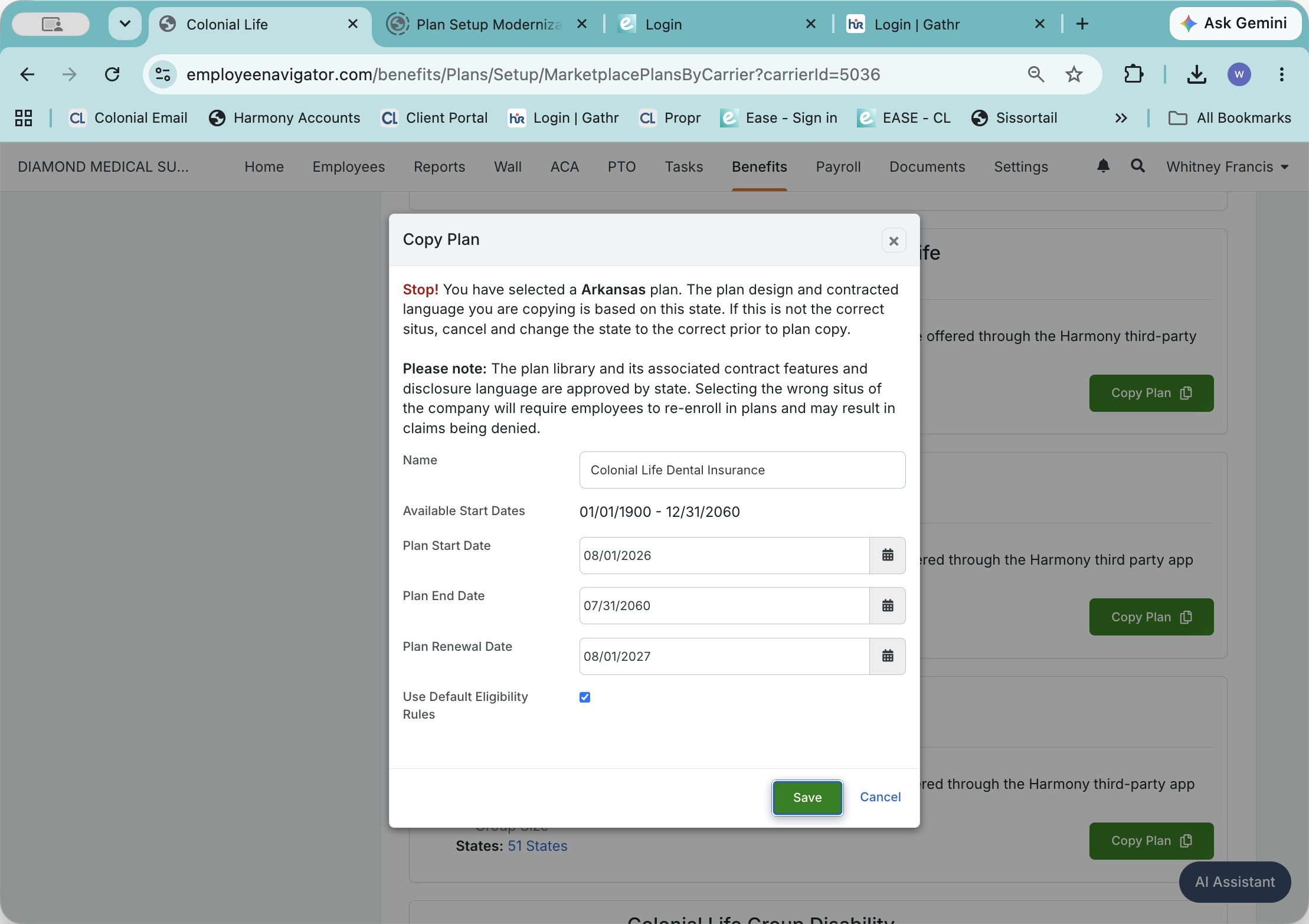Click the browser address bar URL

click(534, 74)
